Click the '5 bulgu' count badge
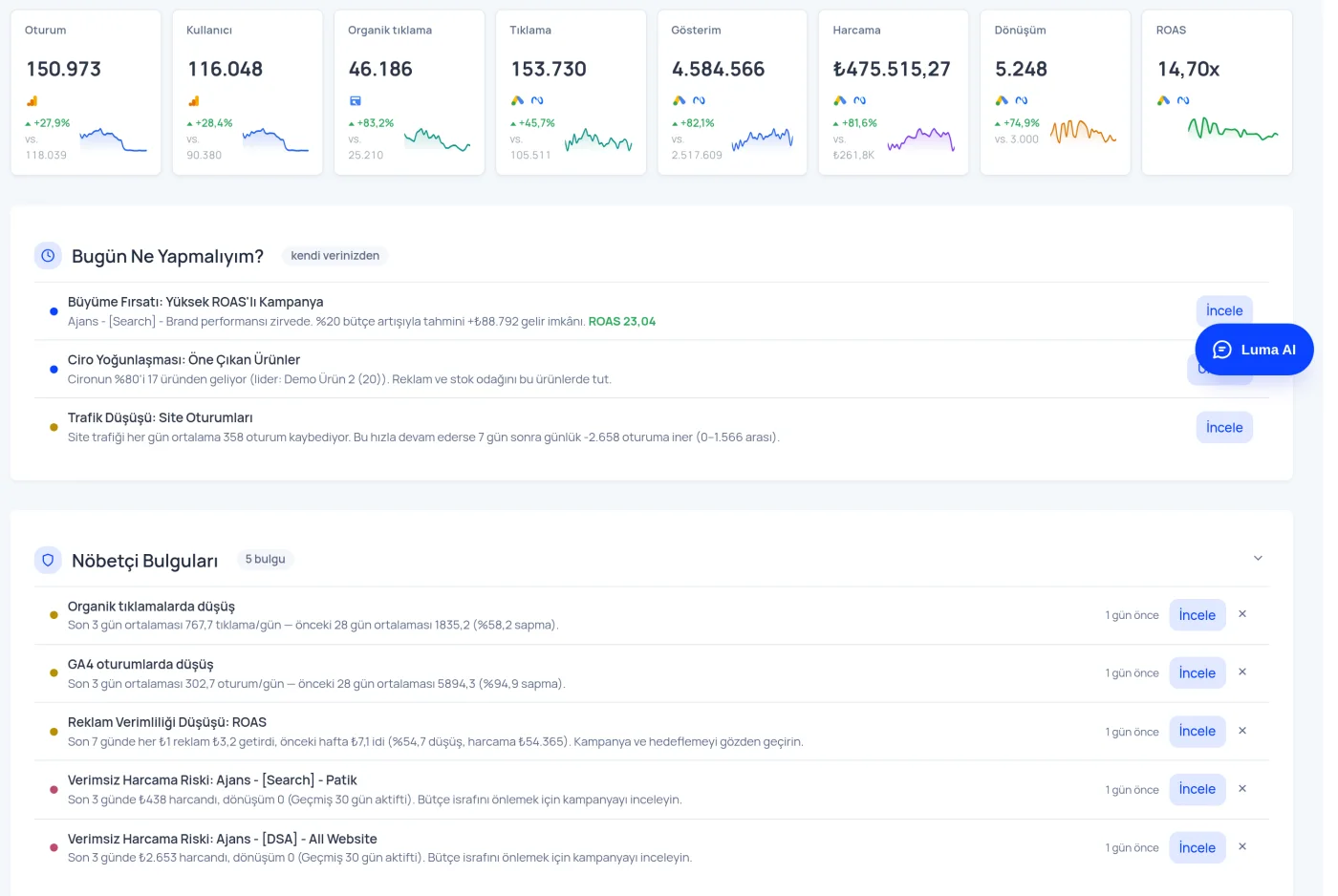The width and height of the screenshot is (1338, 896). click(x=265, y=560)
